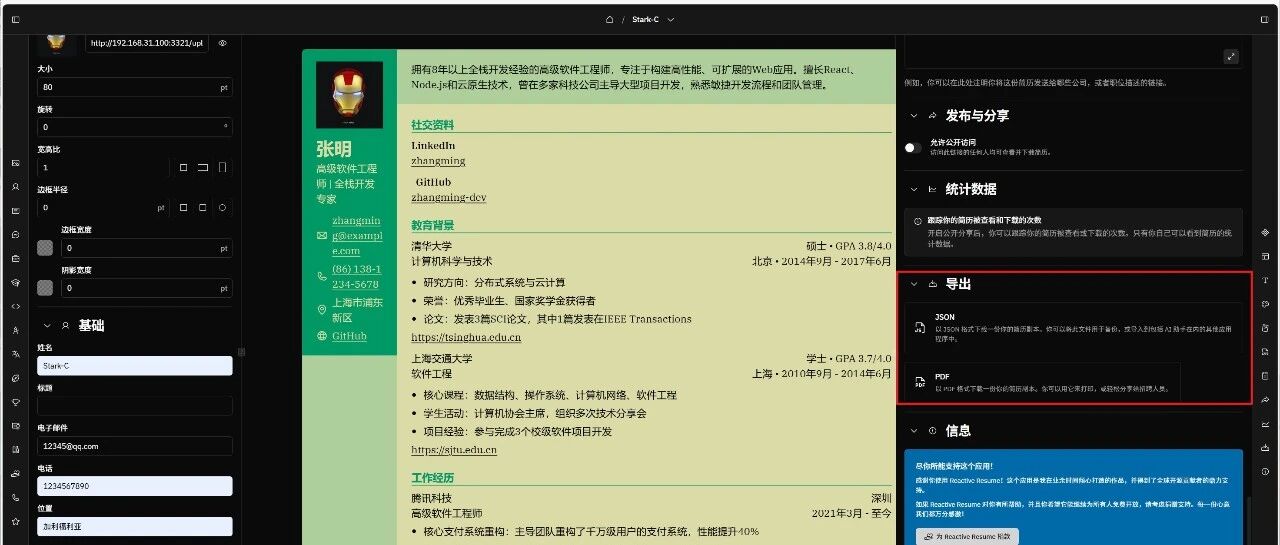
Task: Open the zhangming LinkedIn link in resume
Action: point(438,160)
